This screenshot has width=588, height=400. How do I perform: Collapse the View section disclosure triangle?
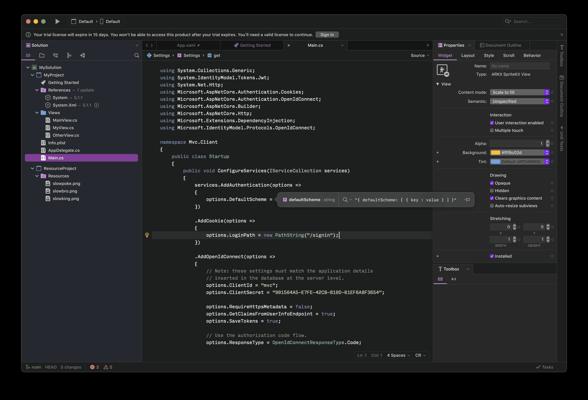coord(438,84)
